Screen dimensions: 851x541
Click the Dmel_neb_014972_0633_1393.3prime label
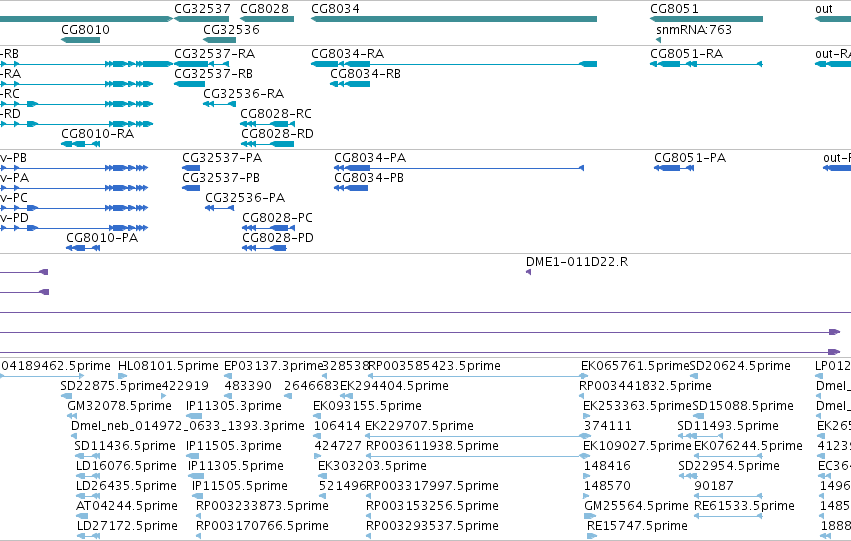coord(188,427)
